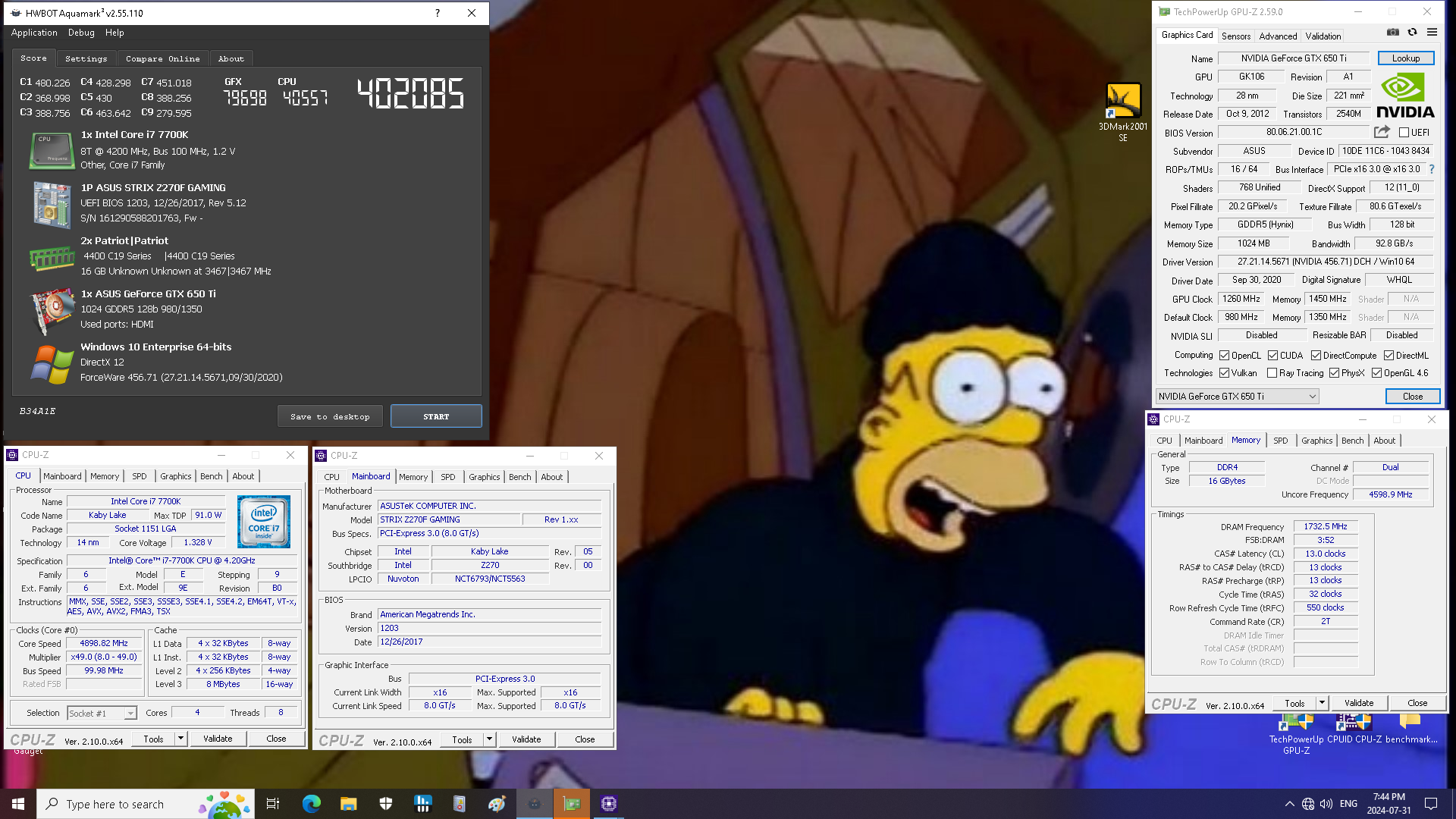
Task: Switch to the Settings tab in Aquamark
Action: pyautogui.click(x=86, y=58)
